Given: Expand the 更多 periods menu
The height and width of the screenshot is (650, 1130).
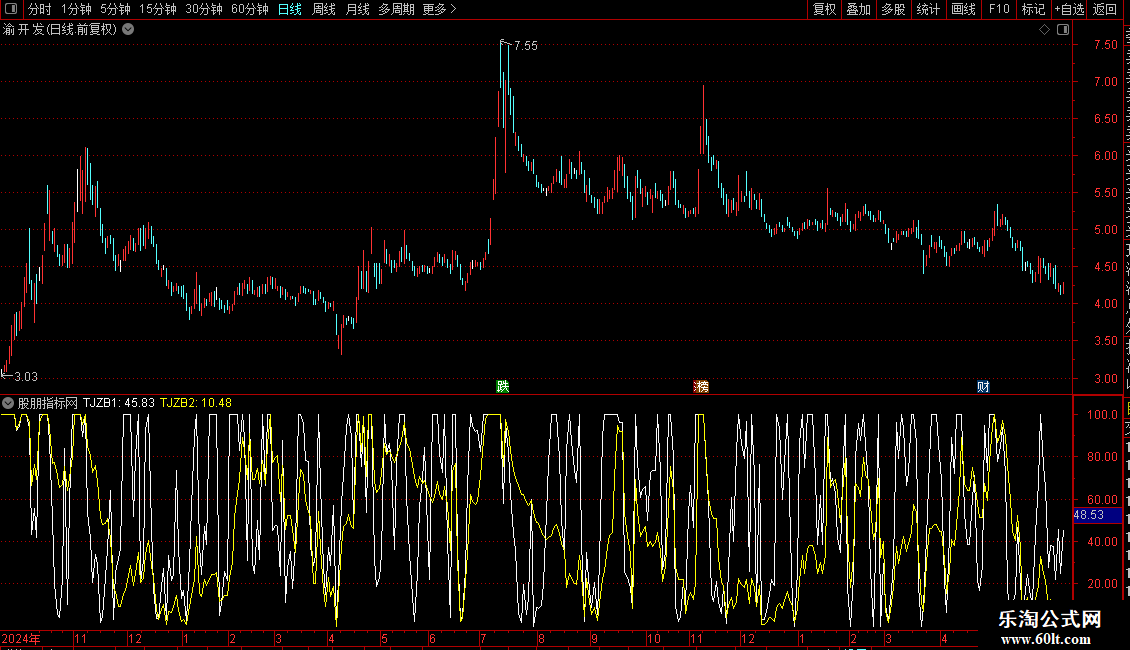Looking at the screenshot, I should point(440,9).
